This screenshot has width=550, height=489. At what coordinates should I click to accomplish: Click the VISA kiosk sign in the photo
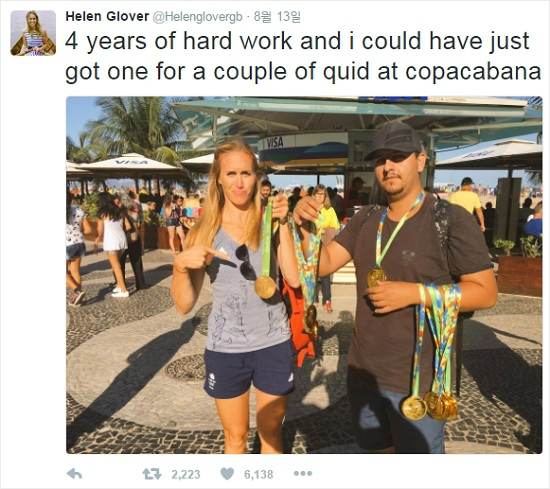pyautogui.click(x=275, y=143)
